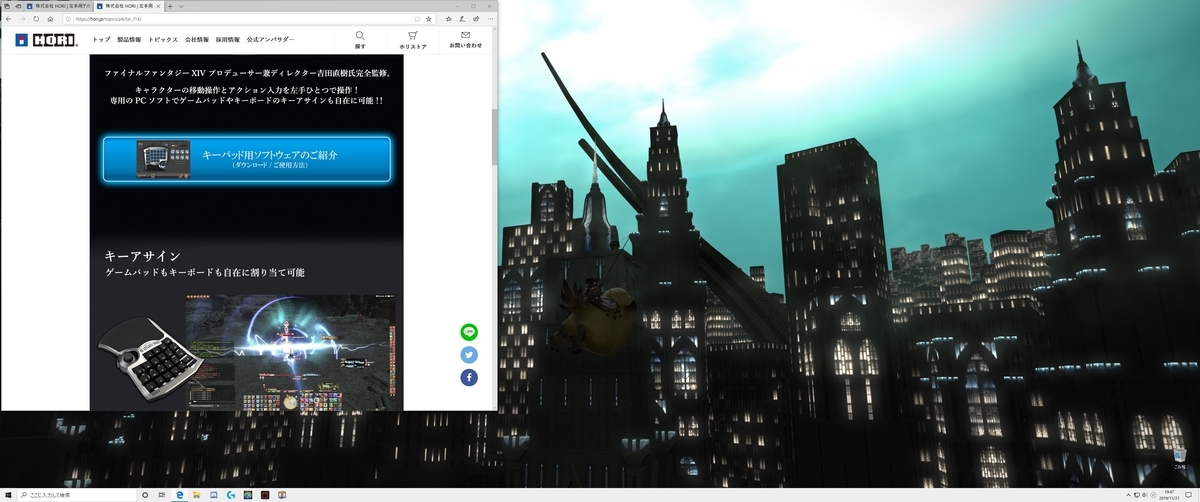Select the トピックス menu item
This screenshot has width=1200, height=502.
pyautogui.click(x=163, y=39)
